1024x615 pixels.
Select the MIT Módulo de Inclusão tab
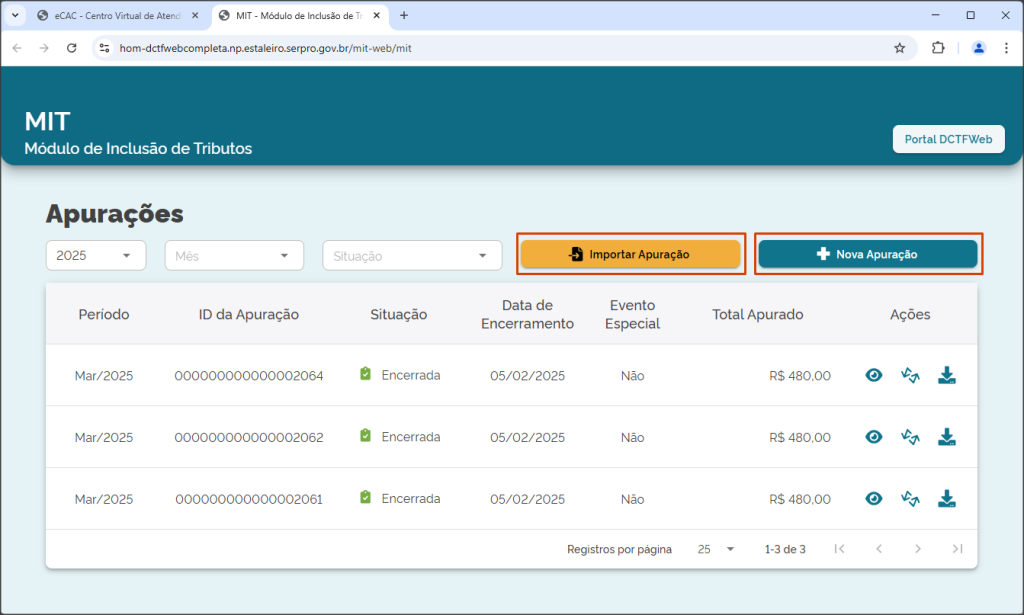click(x=299, y=16)
